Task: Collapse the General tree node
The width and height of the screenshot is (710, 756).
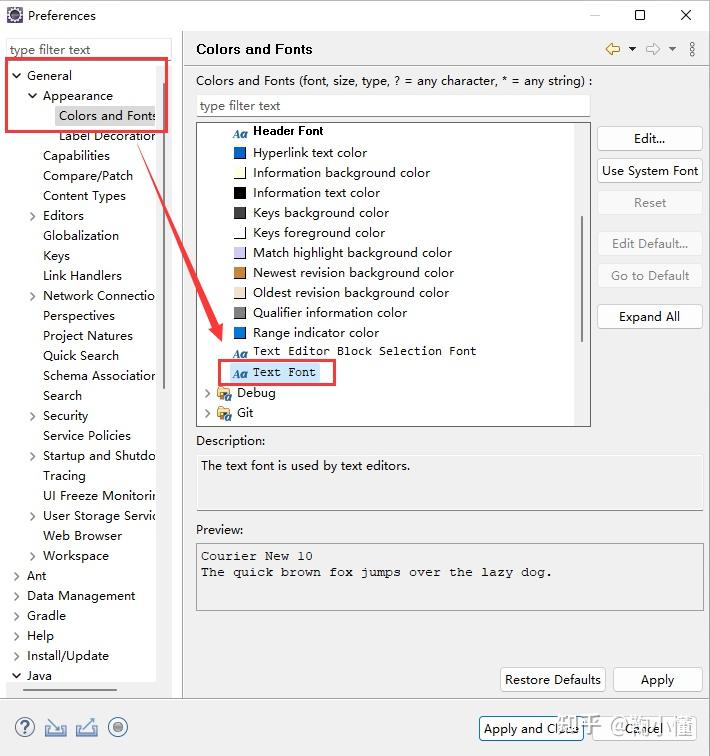Action: (17, 76)
